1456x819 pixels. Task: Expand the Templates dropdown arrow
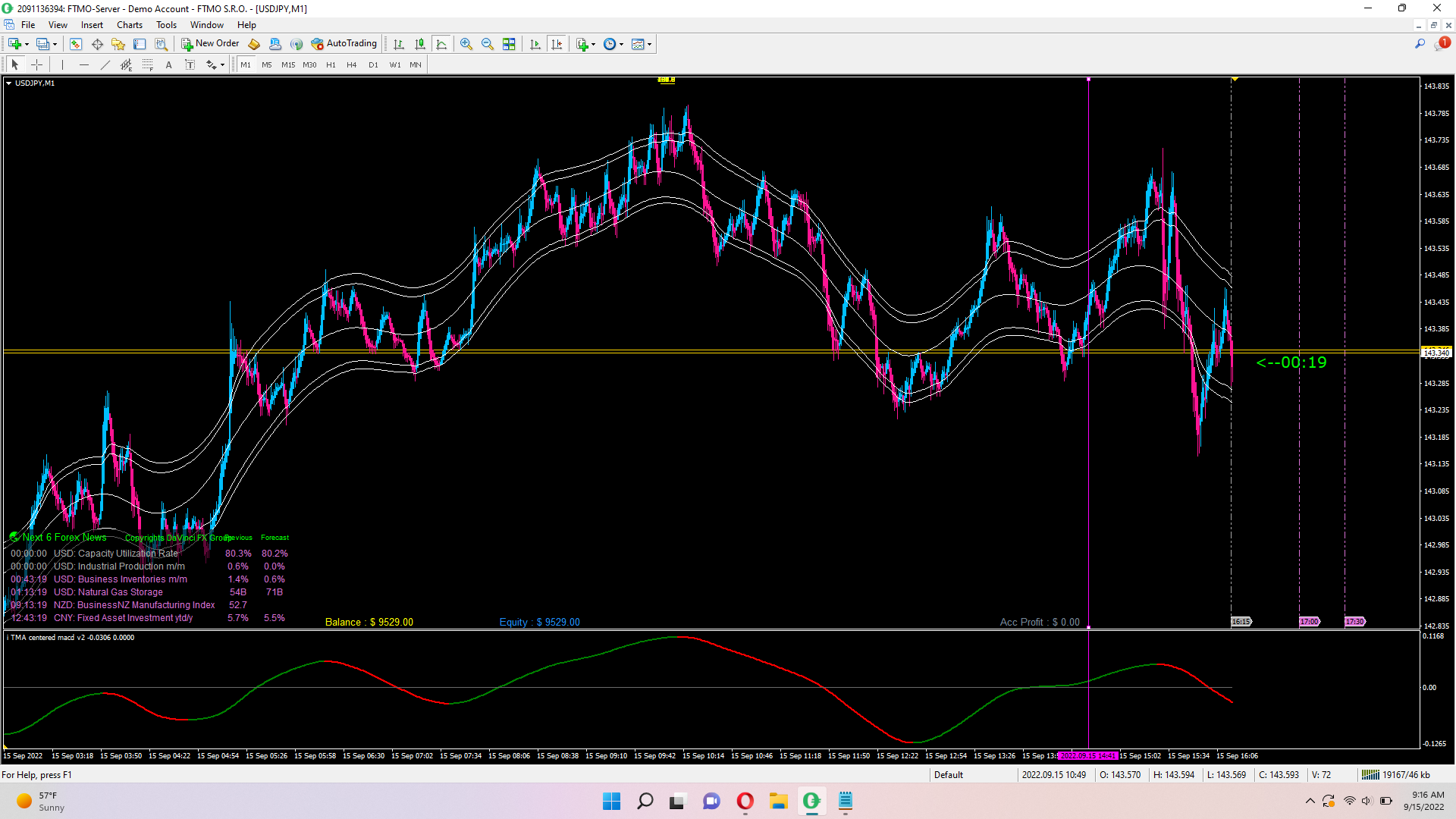649,44
